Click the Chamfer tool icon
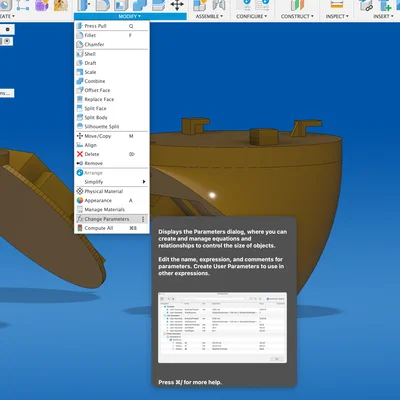The width and height of the screenshot is (400, 400). tap(80, 44)
